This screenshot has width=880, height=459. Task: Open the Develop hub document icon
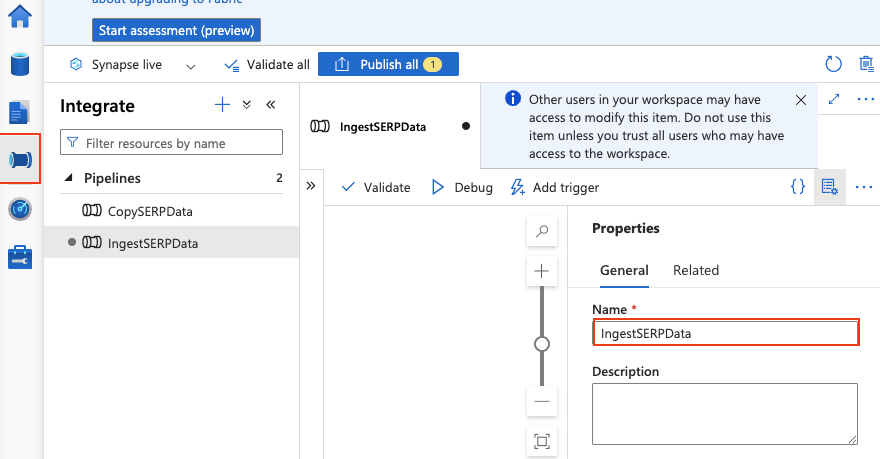[x=20, y=112]
